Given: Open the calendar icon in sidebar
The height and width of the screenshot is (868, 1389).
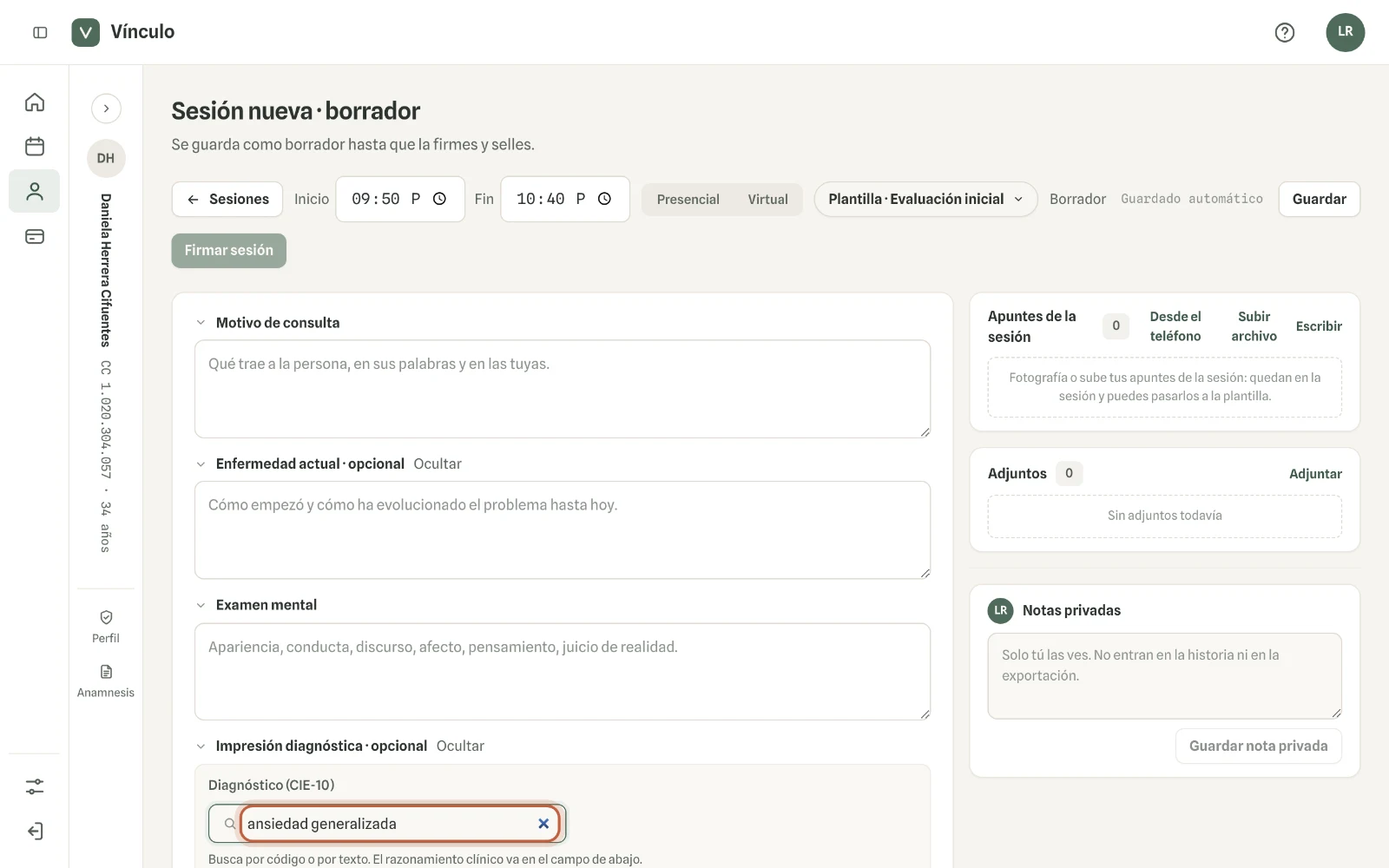Looking at the screenshot, I should pos(35,146).
